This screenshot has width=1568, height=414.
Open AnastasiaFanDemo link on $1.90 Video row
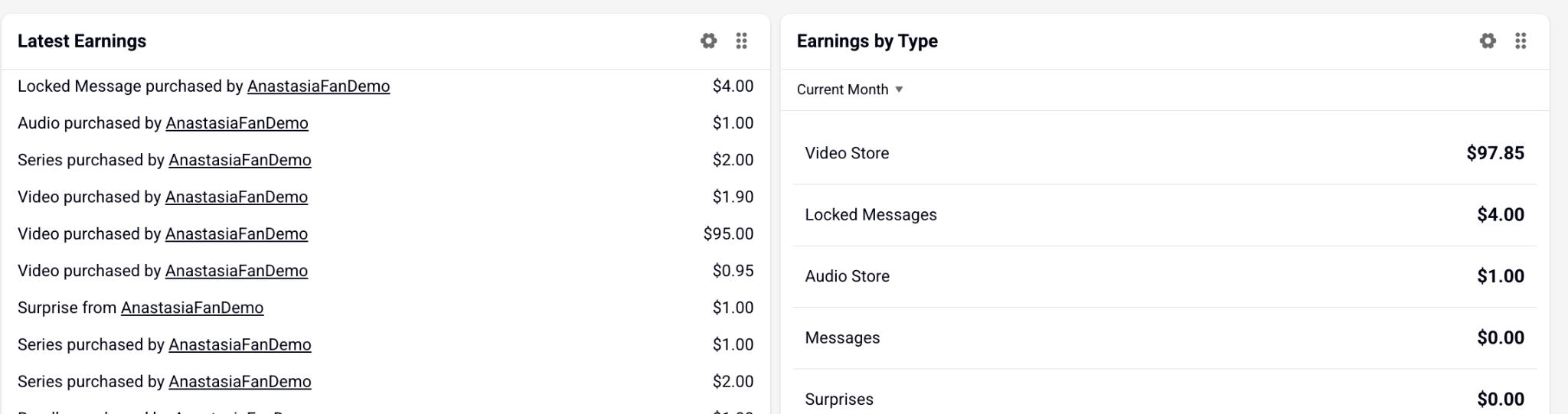237,197
